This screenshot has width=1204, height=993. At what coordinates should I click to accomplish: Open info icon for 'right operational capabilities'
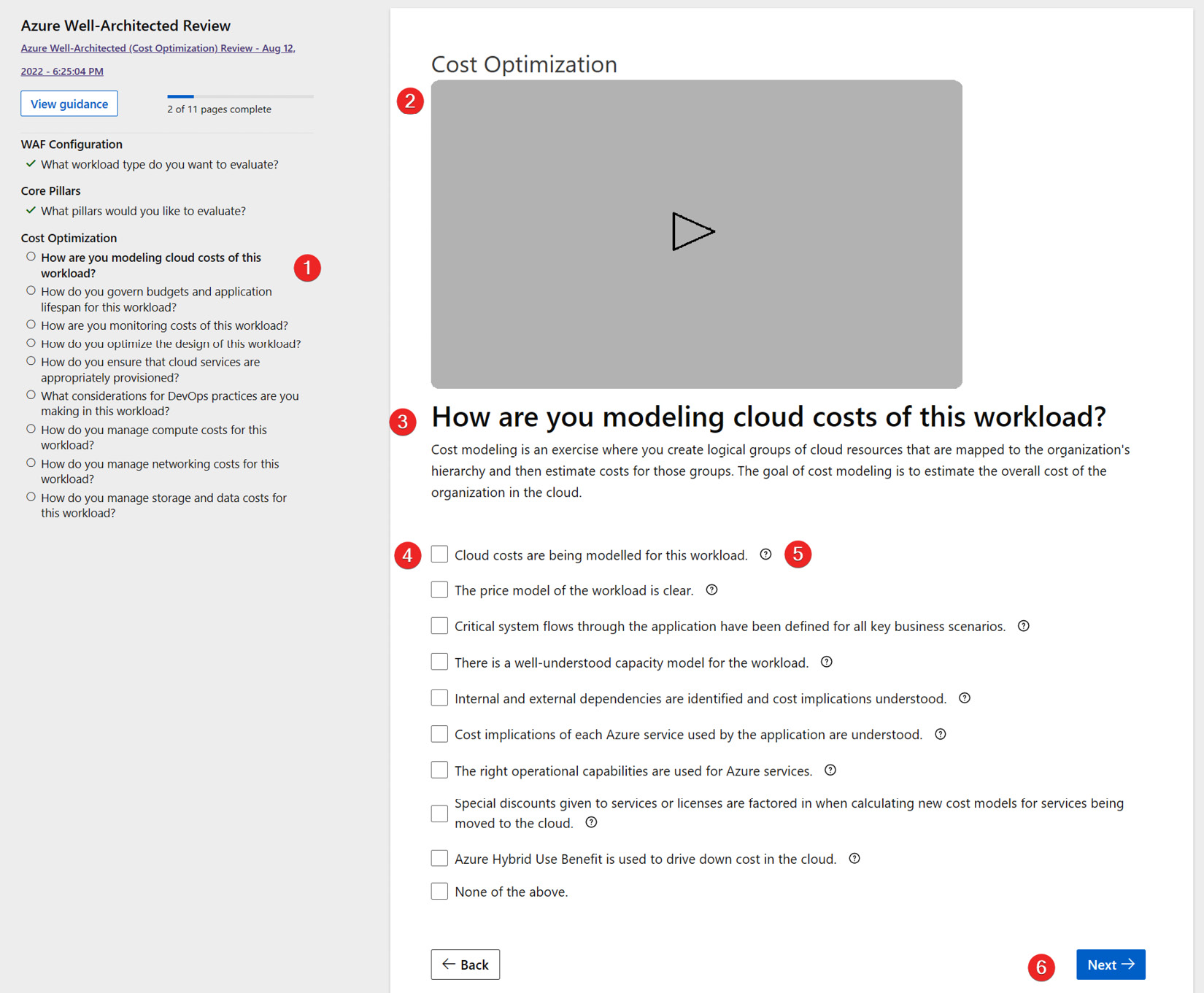tap(830, 770)
